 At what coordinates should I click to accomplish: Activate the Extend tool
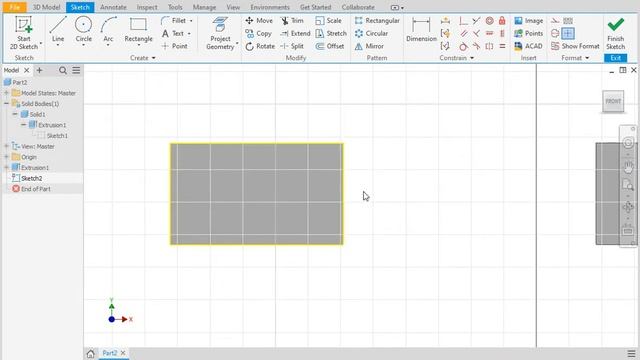[x=296, y=33]
